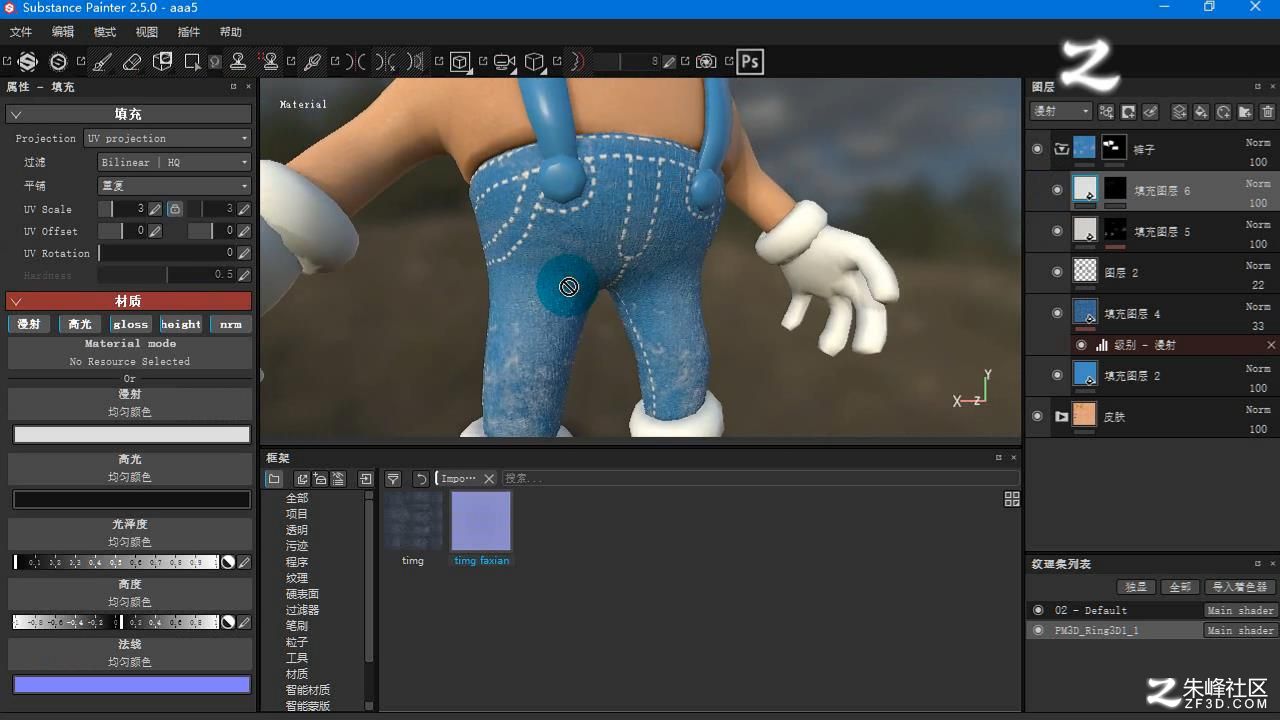Click the second round Substance icon in toolbar
1280x720 pixels.
point(58,62)
